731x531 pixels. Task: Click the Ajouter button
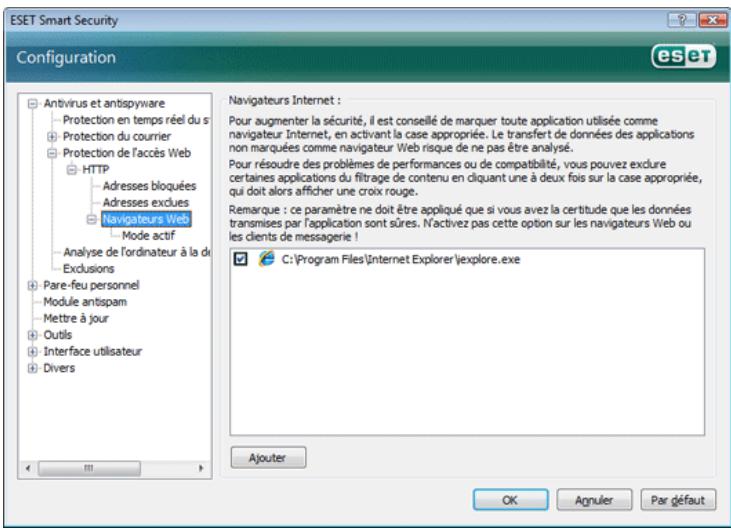click(x=268, y=458)
